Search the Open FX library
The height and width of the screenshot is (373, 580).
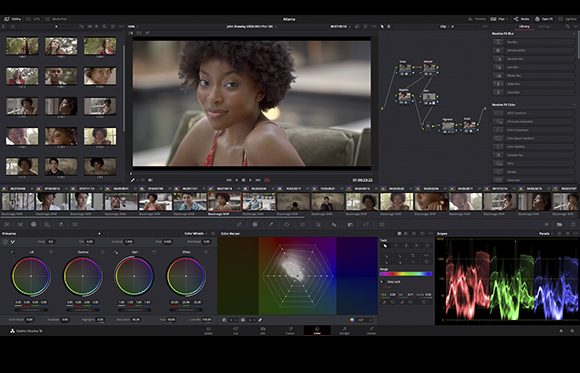click(x=567, y=27)
